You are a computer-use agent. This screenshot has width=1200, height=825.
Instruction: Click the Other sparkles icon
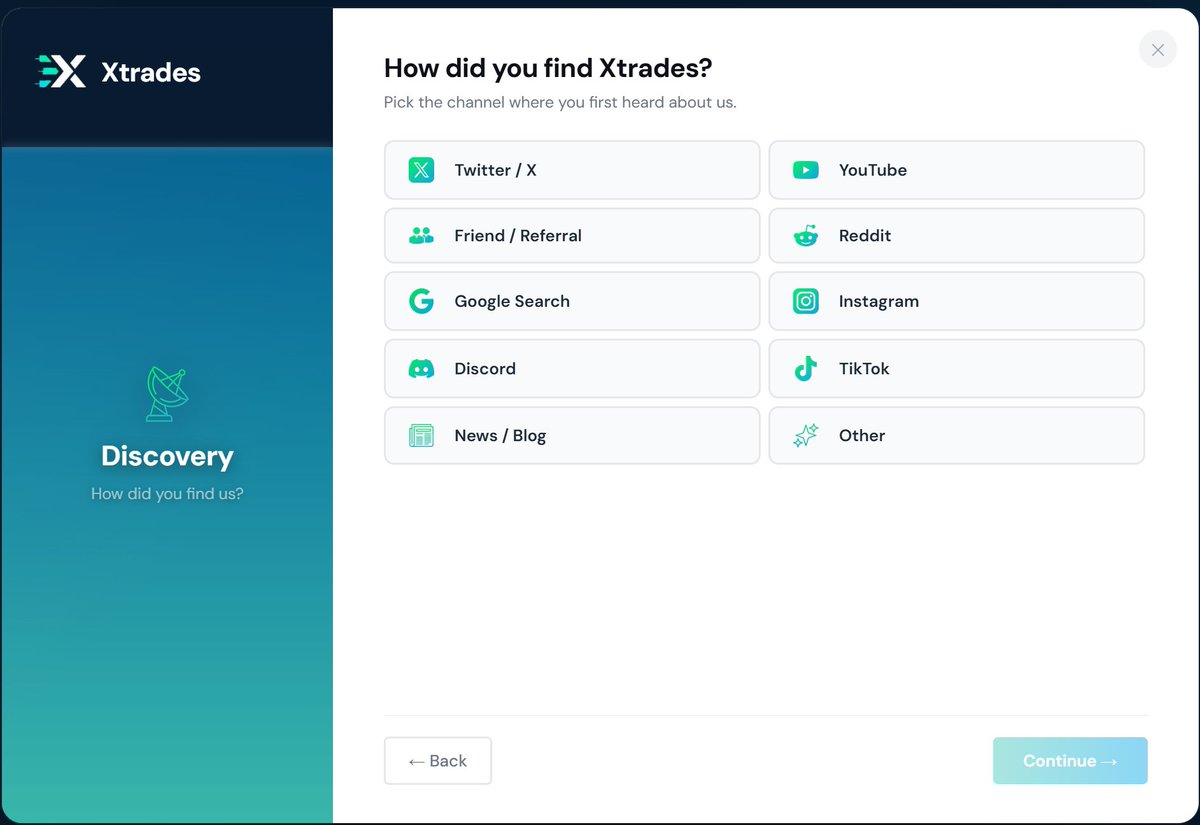pyautogui.click(x=805, y=436)
